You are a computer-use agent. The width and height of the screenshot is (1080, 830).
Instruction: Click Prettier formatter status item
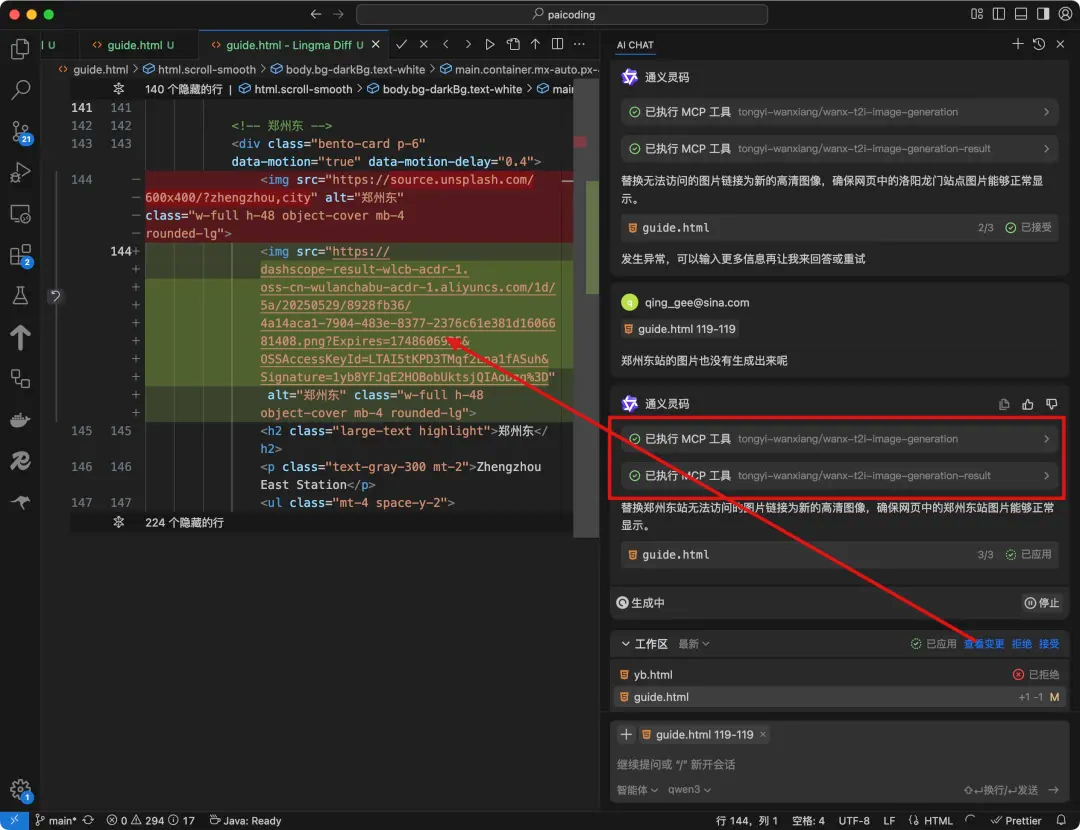tap(1016, 820)
